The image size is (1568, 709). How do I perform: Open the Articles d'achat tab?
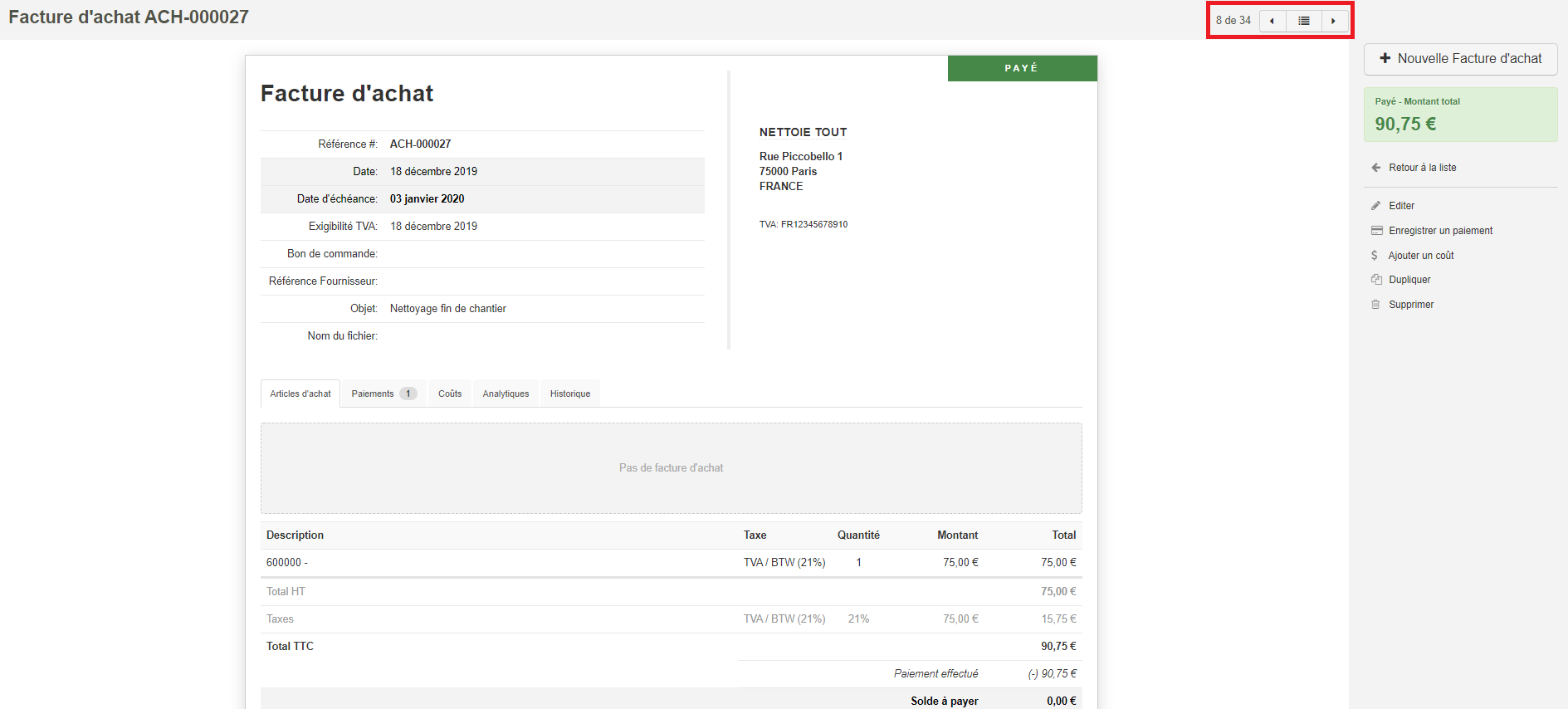(x=300, y=394)
